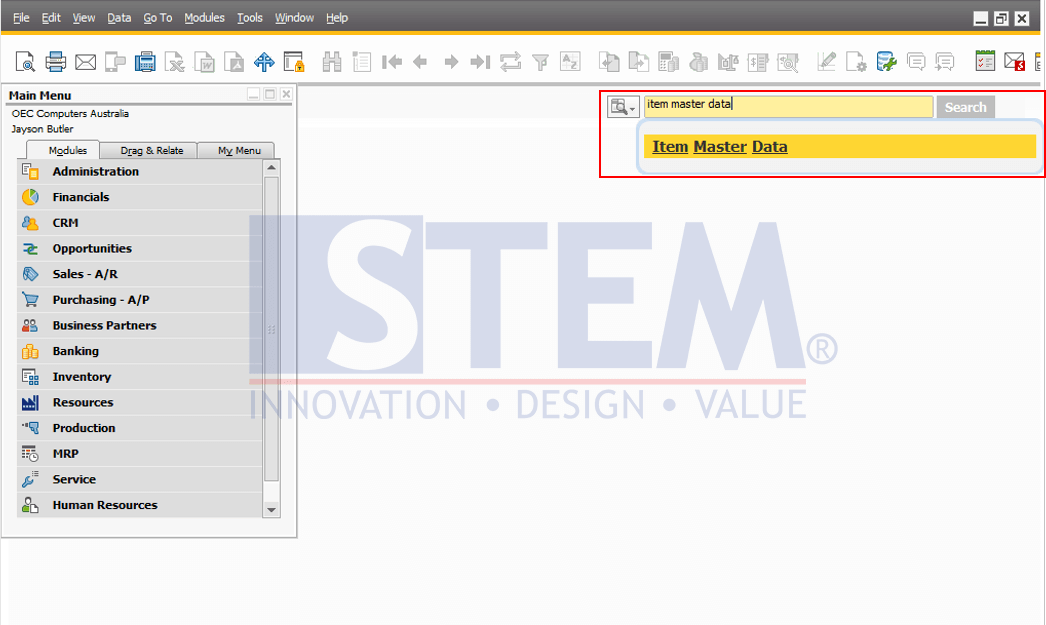Open the Edit menu
This screenshot has height=625, width=1046.
coord(51,18)
